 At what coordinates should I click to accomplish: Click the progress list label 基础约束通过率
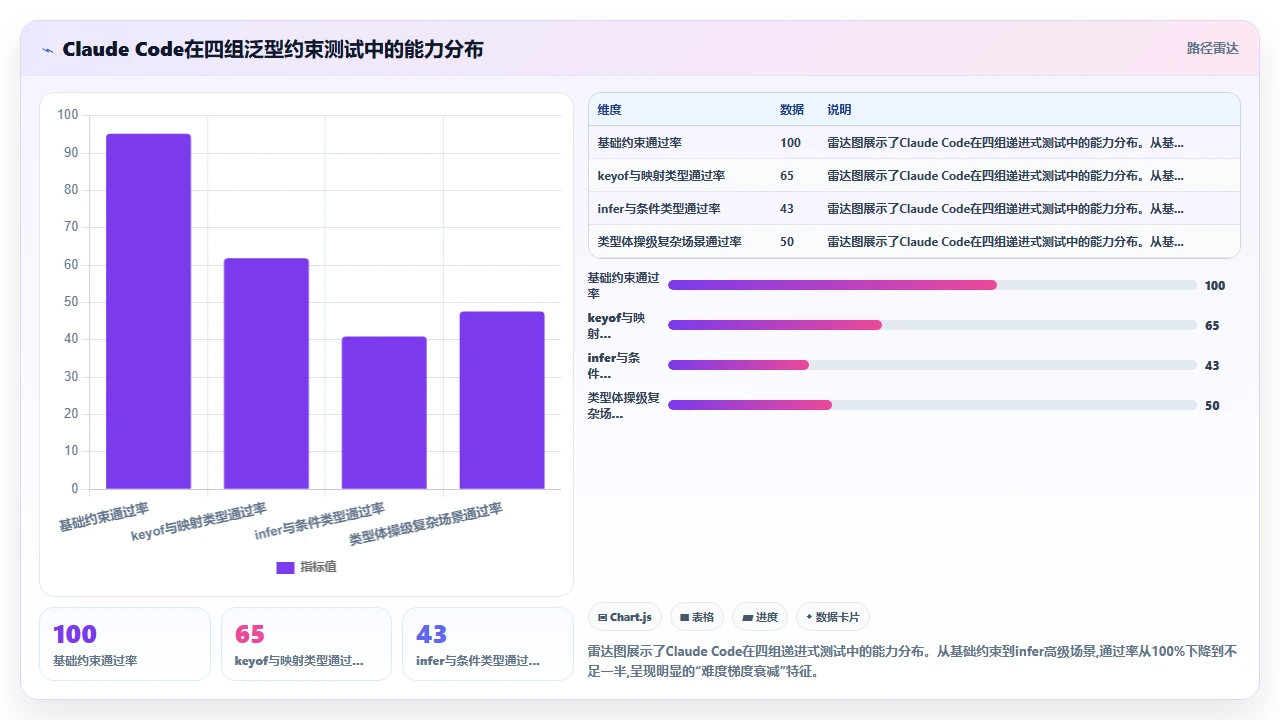[x=623, y=285]
